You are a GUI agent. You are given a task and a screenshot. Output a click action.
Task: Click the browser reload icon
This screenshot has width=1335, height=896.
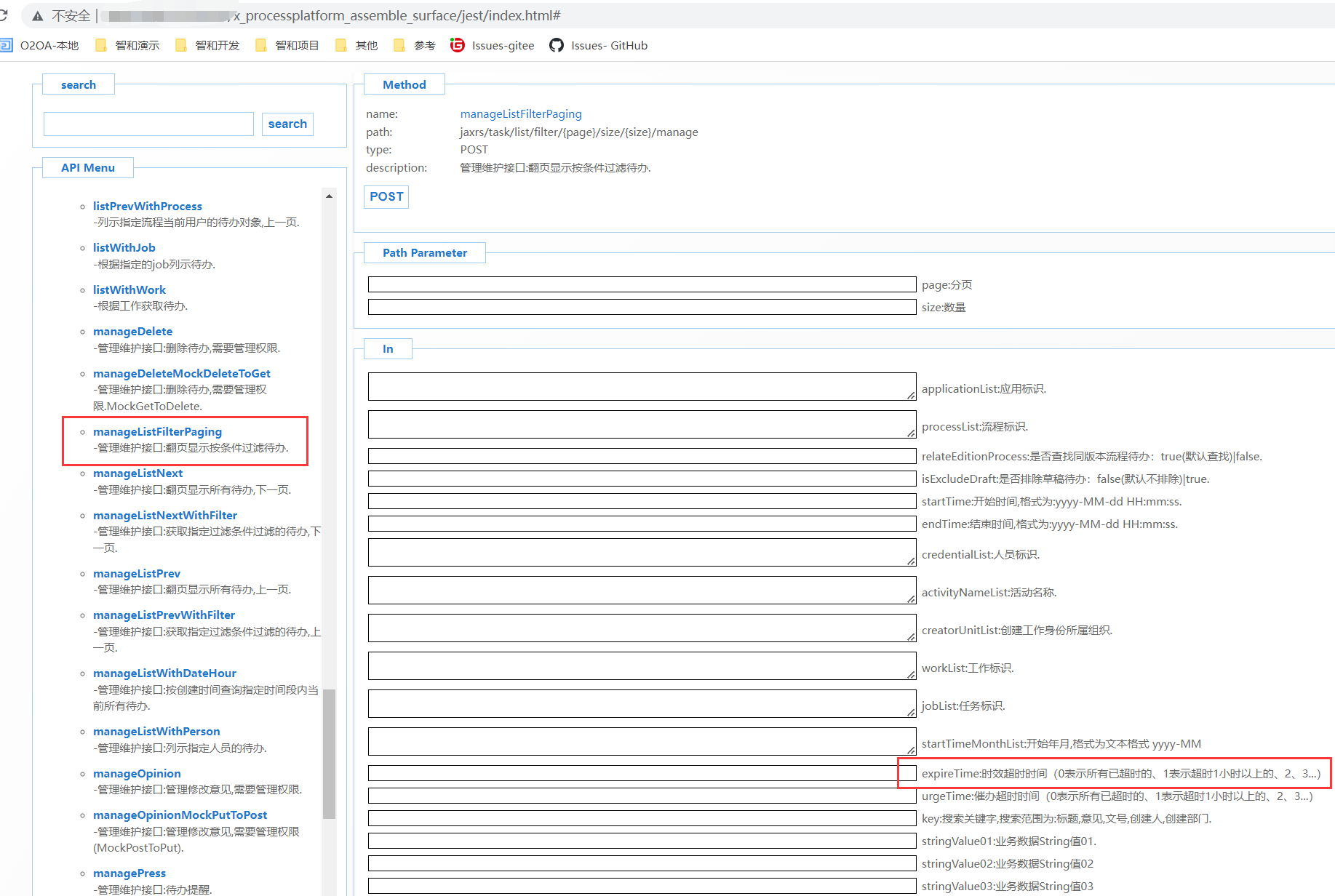click(4, 15)
